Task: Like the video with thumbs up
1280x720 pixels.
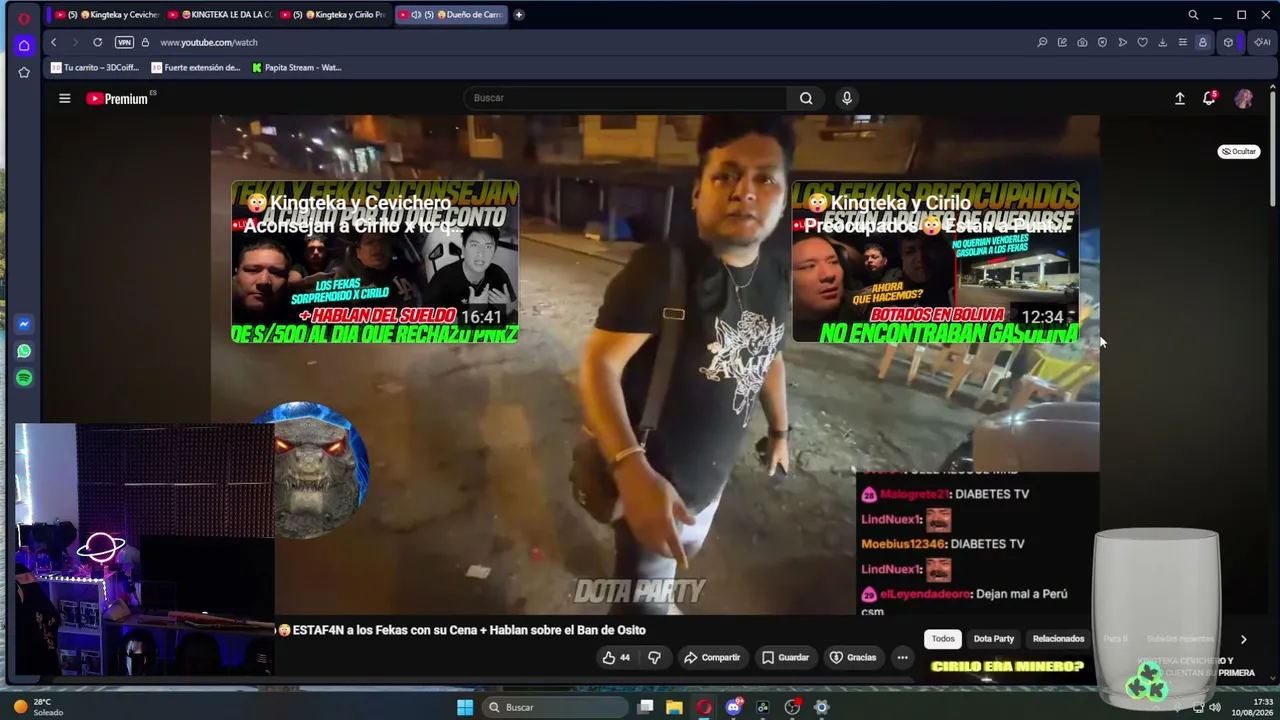Action: click(616, 657)
